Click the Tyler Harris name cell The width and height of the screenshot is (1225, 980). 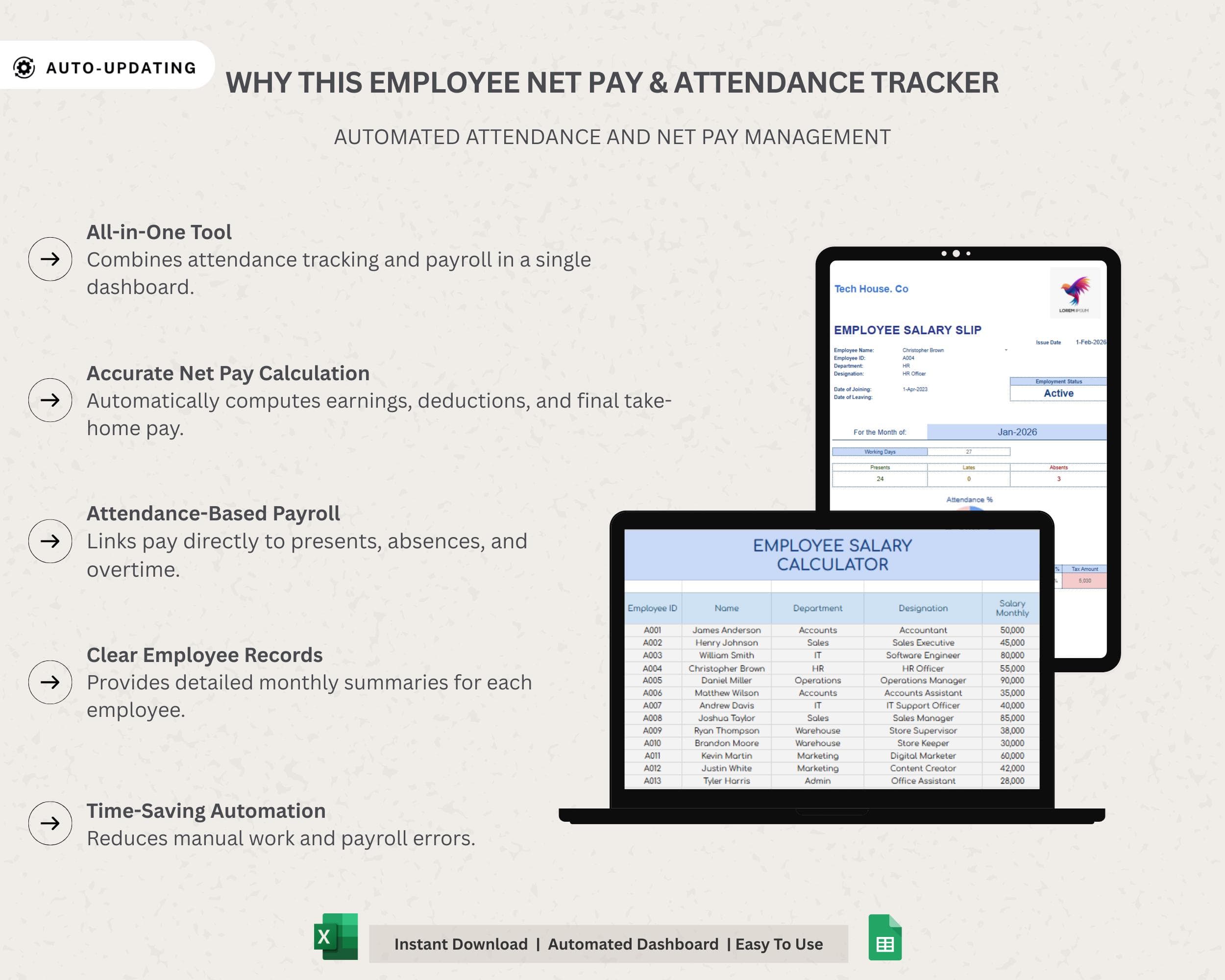[727, 781]
